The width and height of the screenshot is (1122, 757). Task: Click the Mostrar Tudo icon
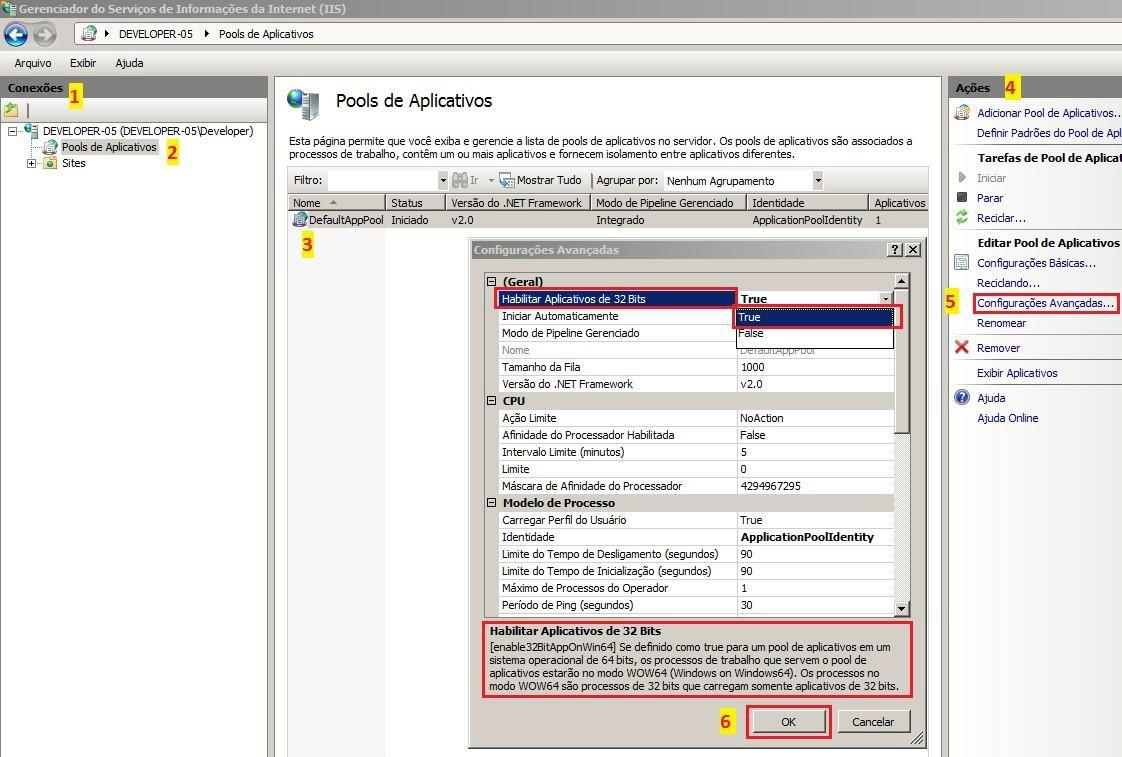(x=507, y=180)
